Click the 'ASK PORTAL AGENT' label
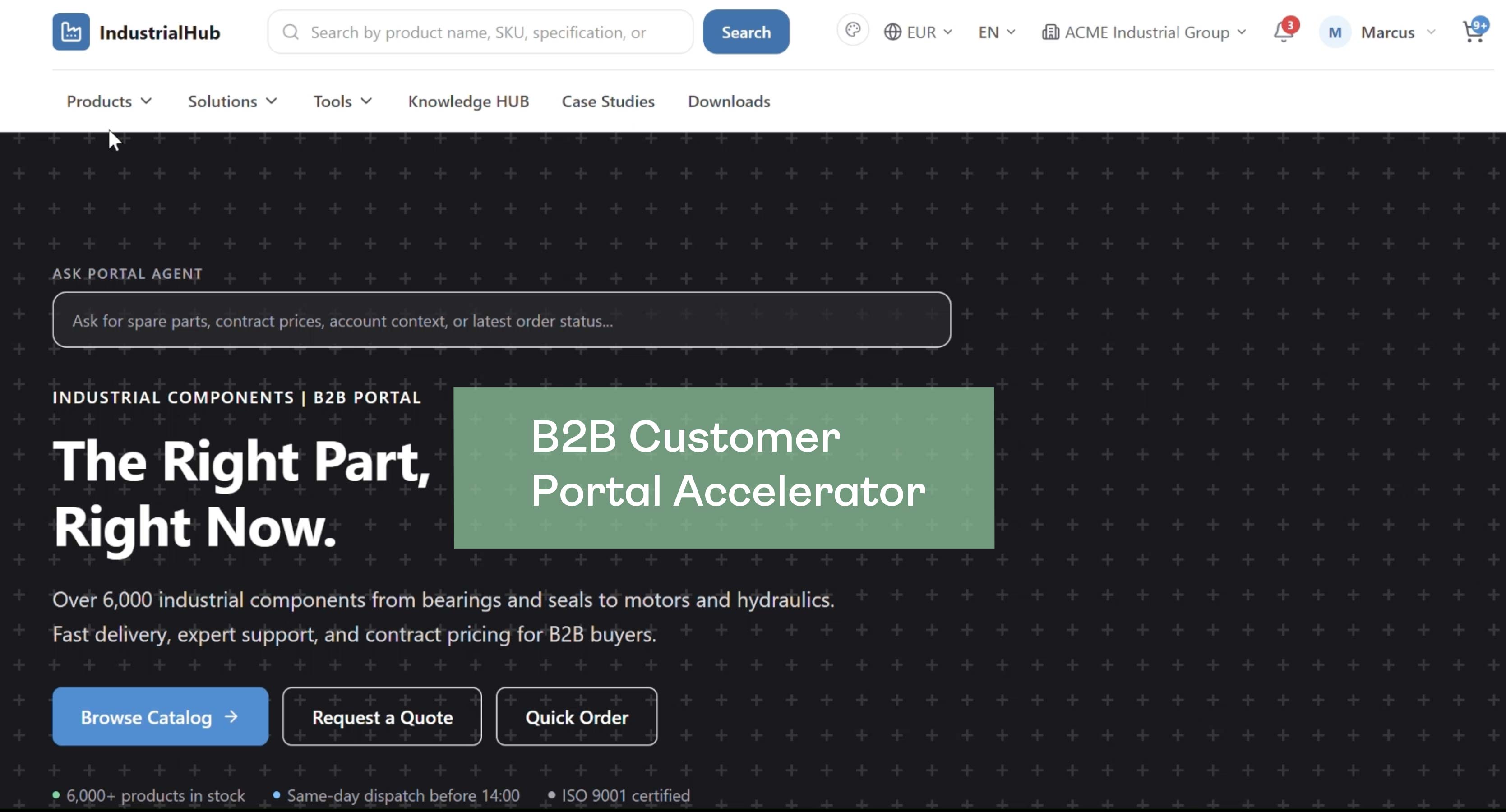 127,273
